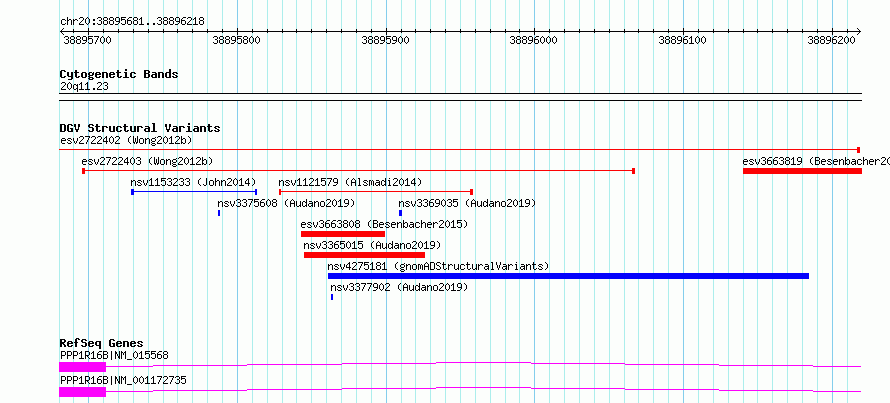Click ruler position 38896200
This screenshot has height=403, width=890.
point(832,40)
